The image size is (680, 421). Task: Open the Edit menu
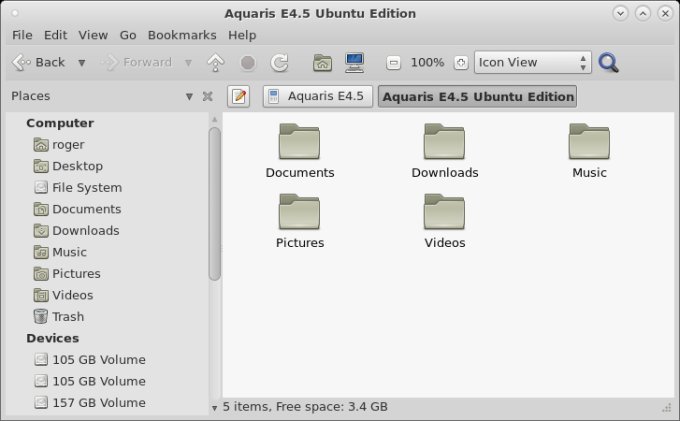[56, 35]
